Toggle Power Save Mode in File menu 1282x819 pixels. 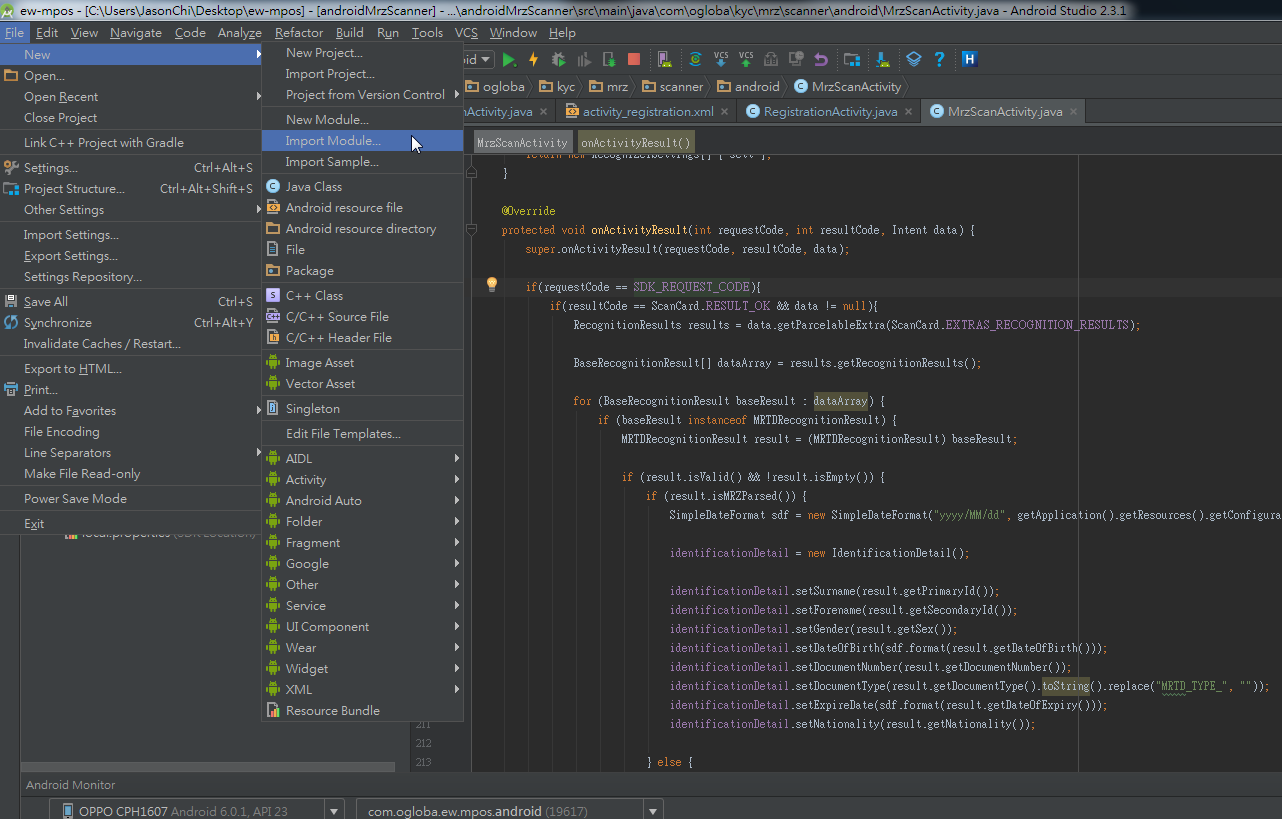(75, 499)
